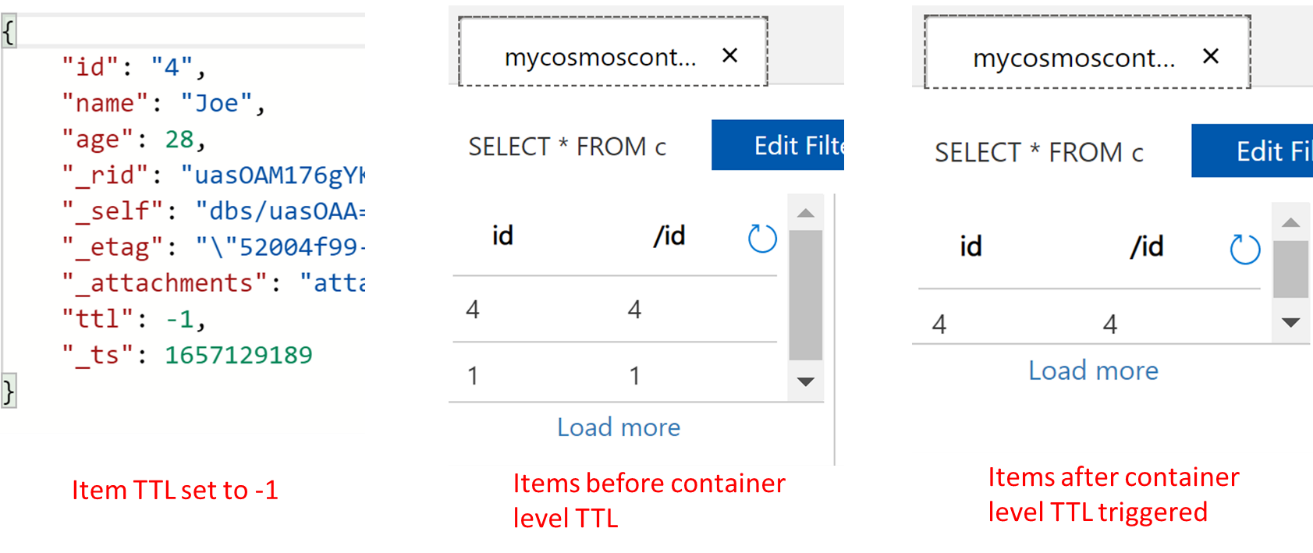Load more items in the left list

click(x=618, y=427)
